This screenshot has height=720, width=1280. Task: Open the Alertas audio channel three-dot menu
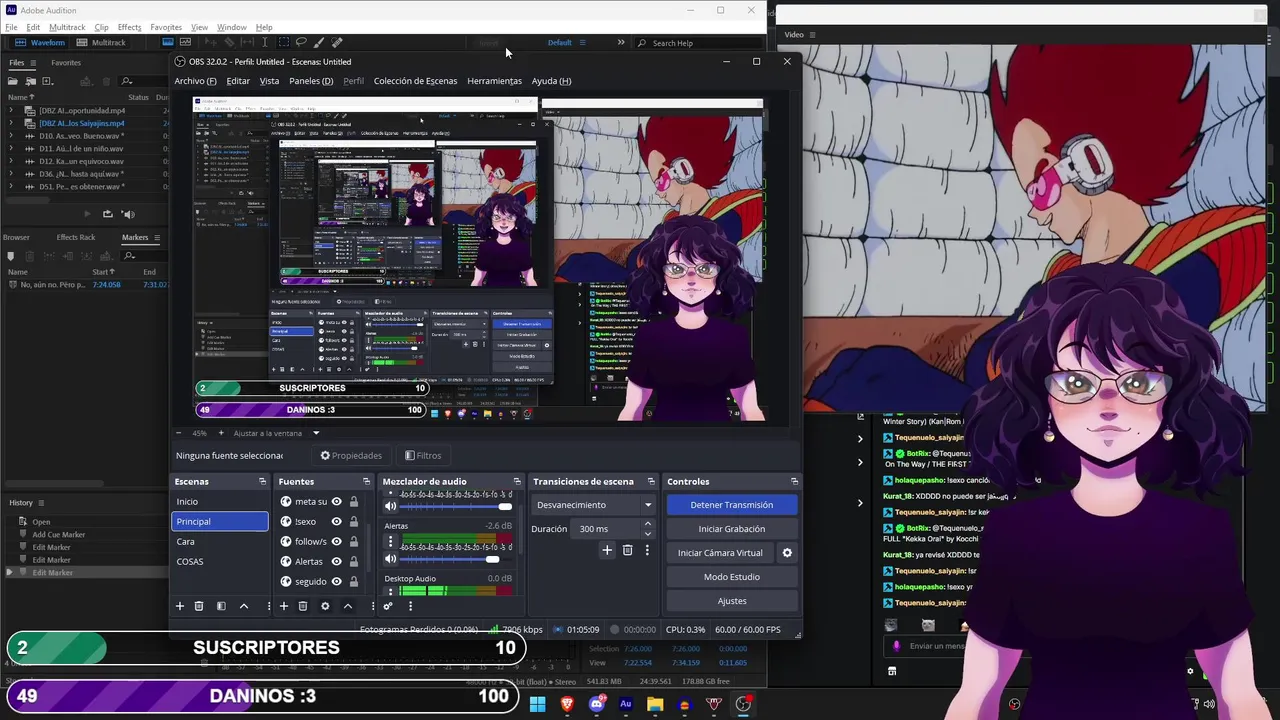pos(391,542)
